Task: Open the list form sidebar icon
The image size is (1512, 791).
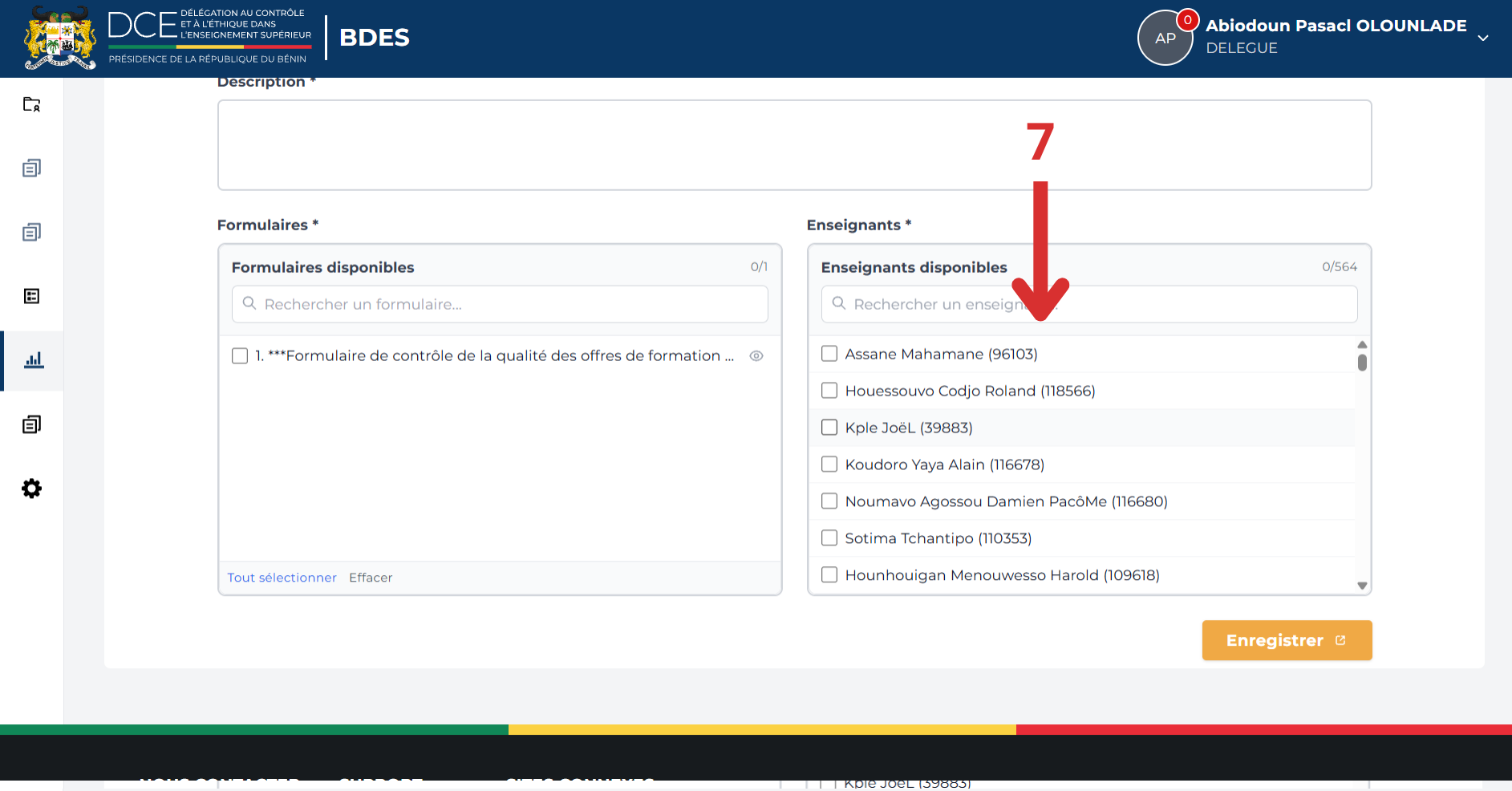Action: (x=31, y=296)
